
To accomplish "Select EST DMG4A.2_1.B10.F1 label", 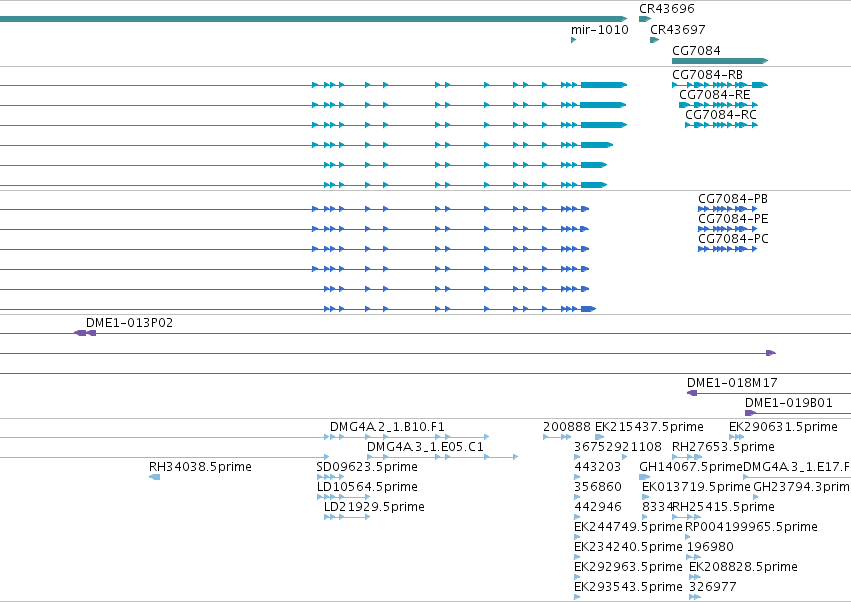I will (387, 427).
